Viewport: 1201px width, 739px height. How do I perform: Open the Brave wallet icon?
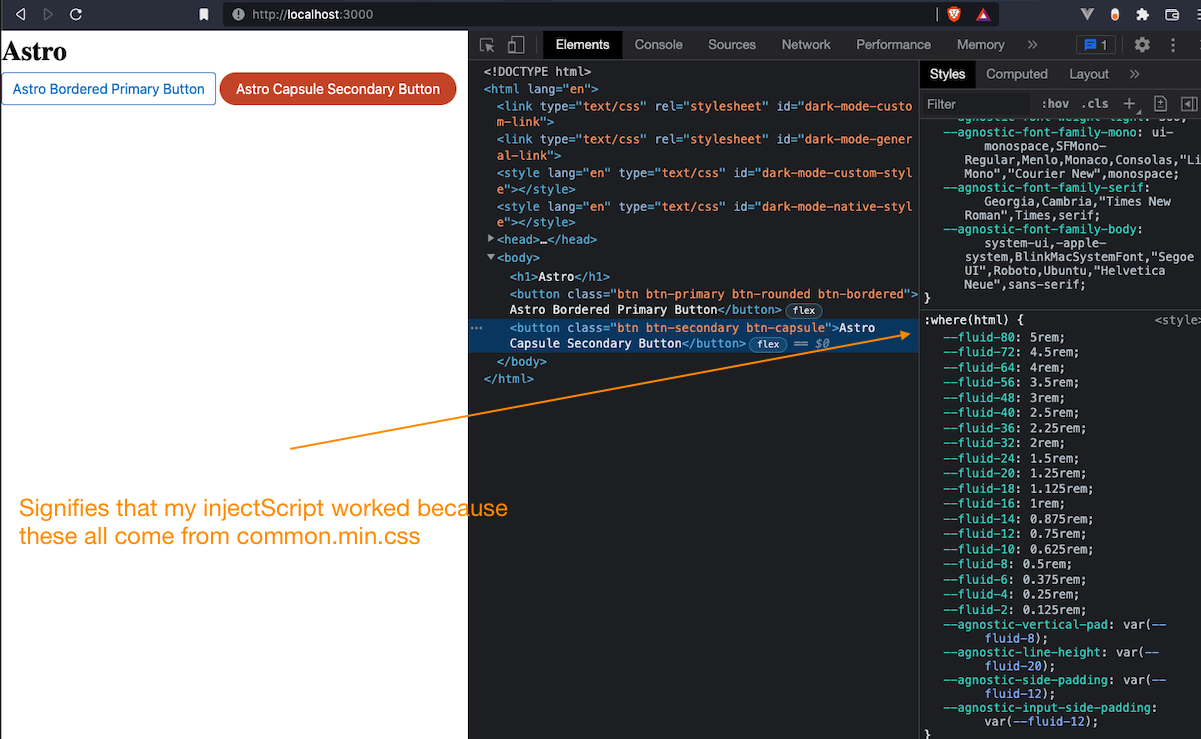(1171, 14)
